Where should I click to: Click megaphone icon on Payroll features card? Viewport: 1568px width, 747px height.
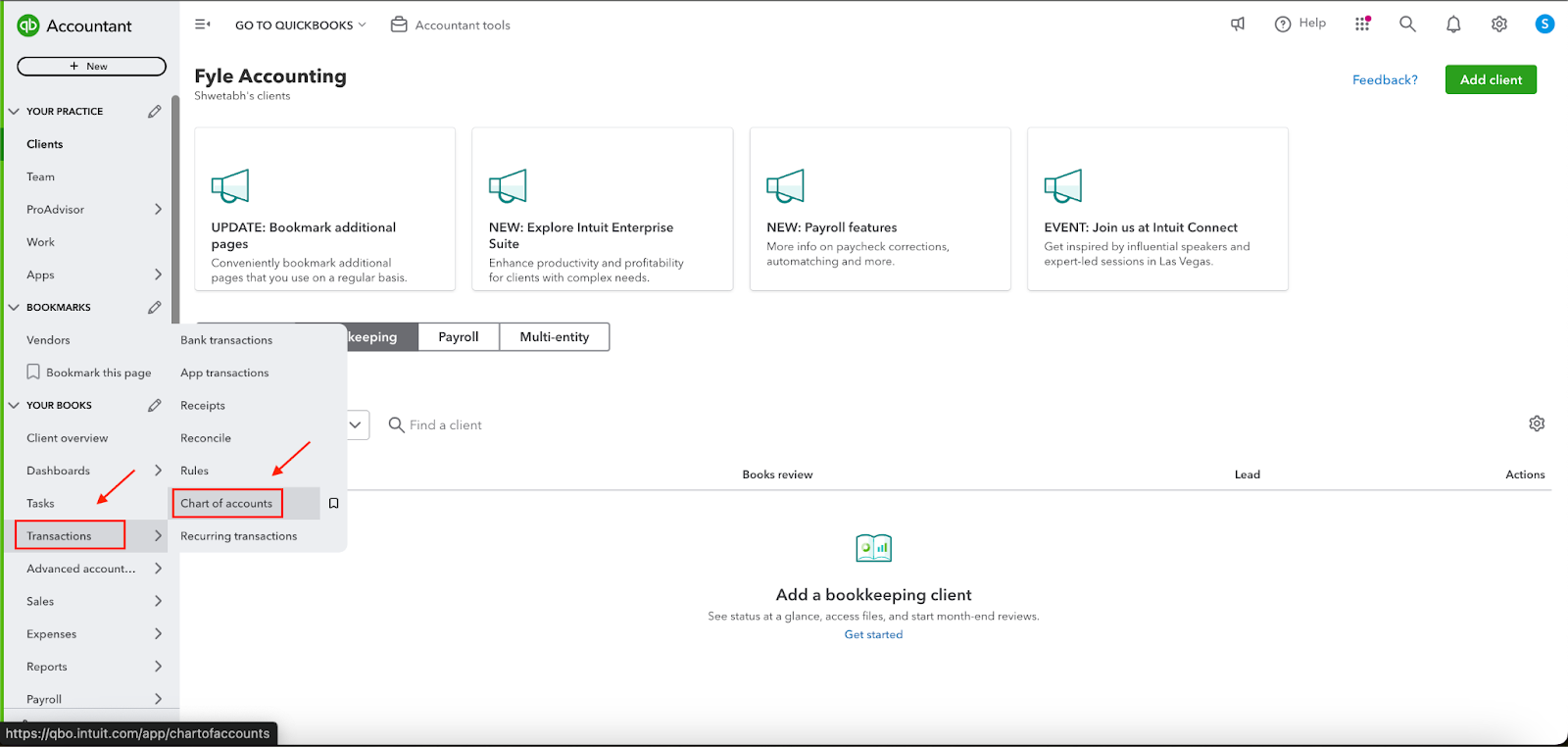pos(785,186)
